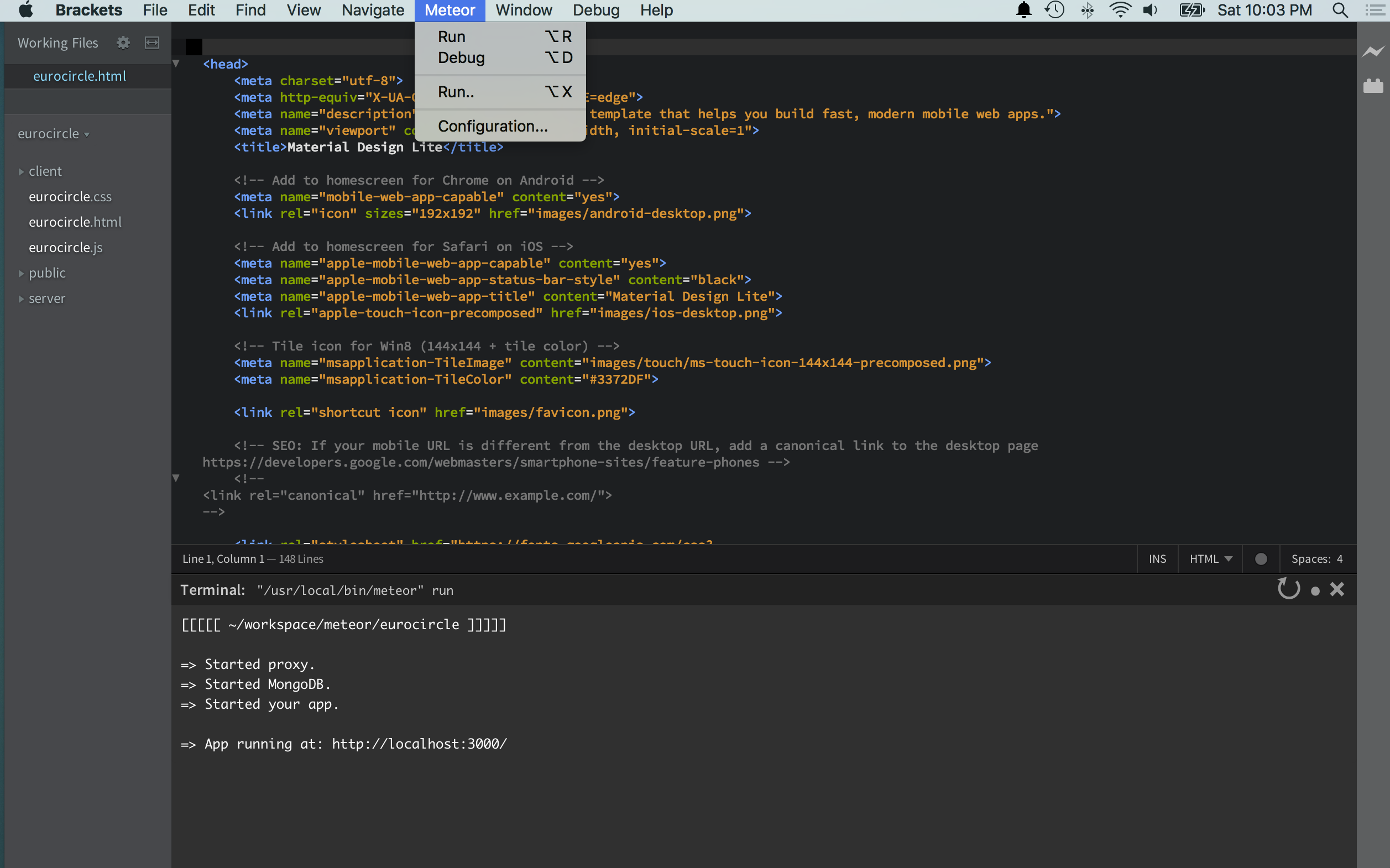Open eurocircle.js in the file tree
Image resolution: width=1390 pixels, height=868 pixels.
point(65,248)
